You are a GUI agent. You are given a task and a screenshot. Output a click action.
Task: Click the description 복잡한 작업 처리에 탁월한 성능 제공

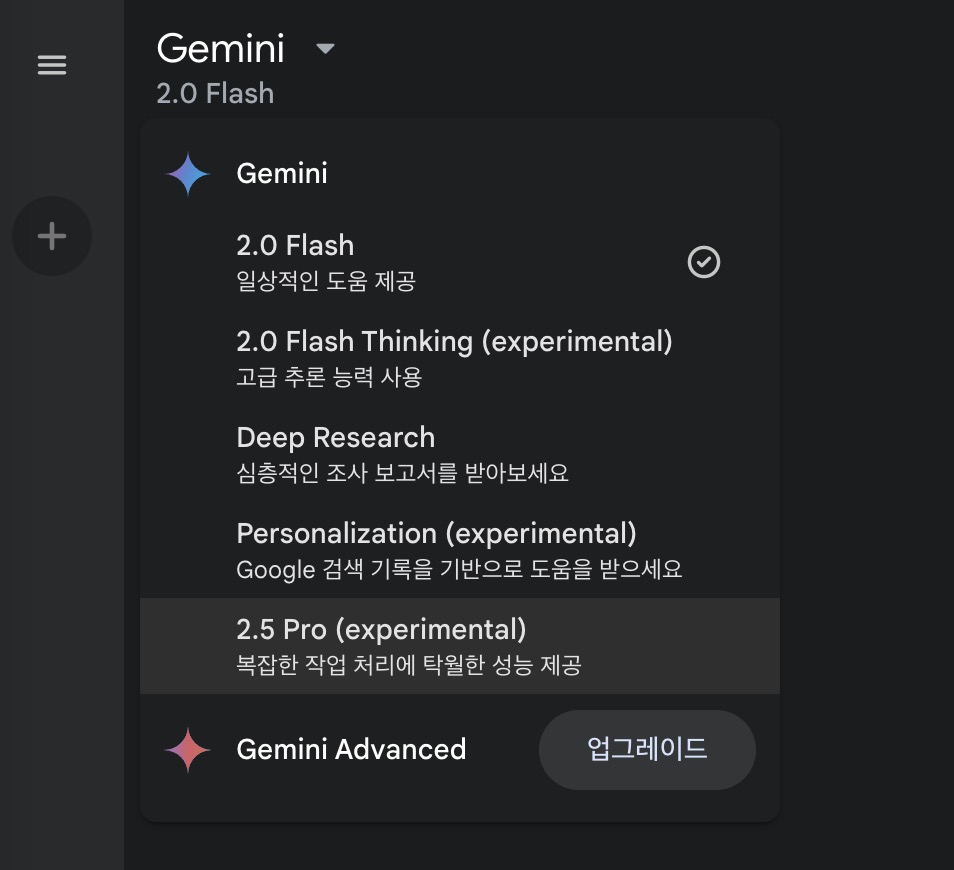(x=409, y=664)
